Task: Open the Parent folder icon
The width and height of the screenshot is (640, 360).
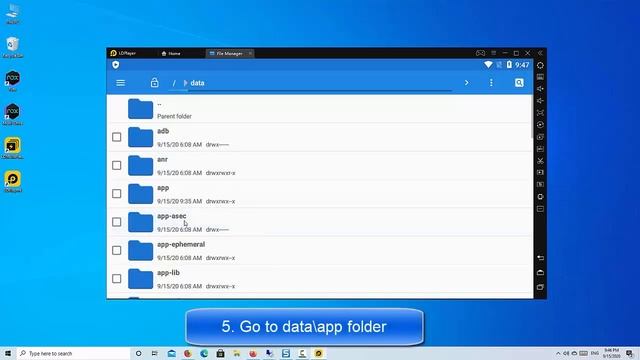Action: [x=140, y=109]
